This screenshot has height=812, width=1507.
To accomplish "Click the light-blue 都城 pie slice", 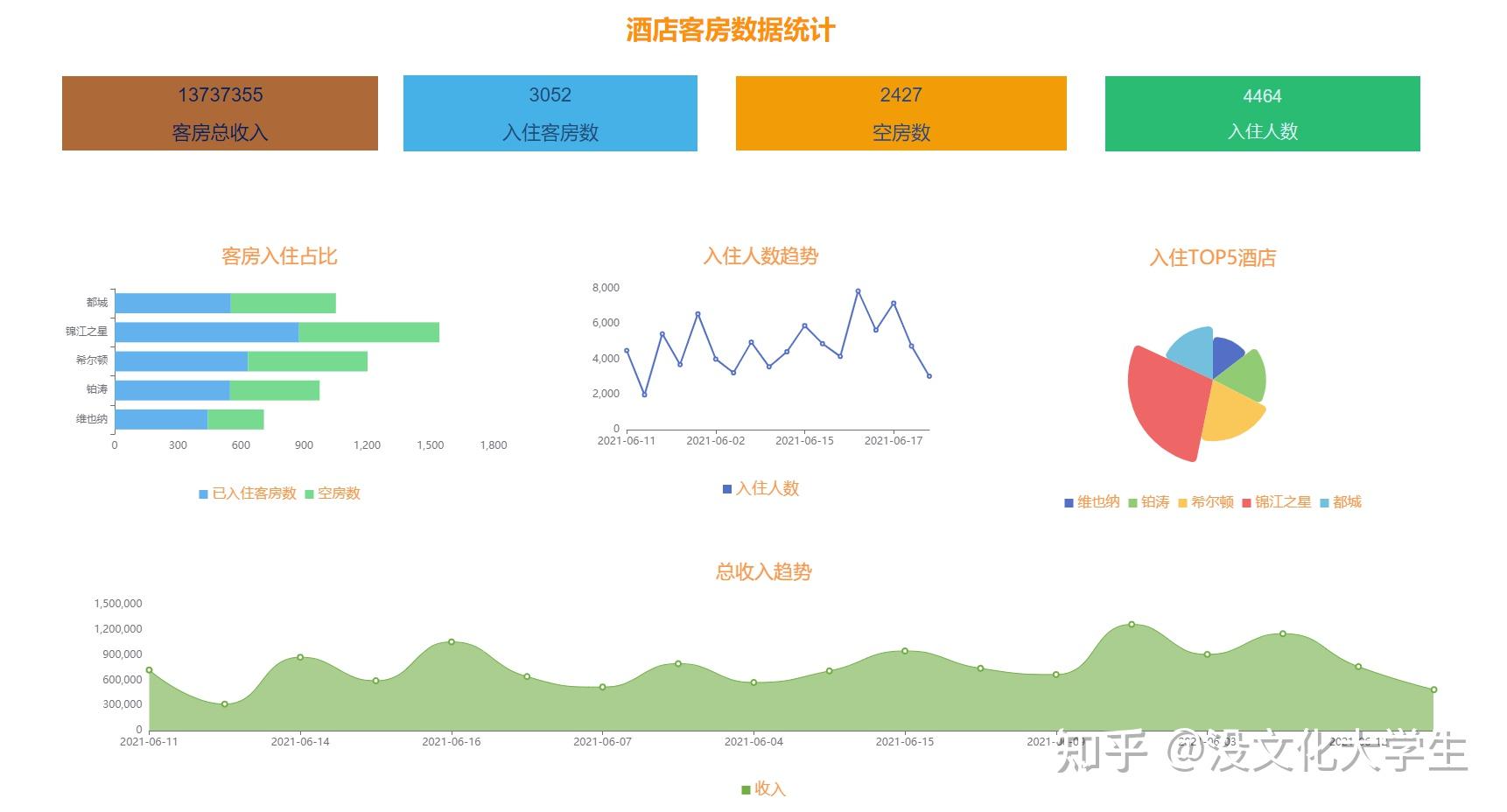I will [x=1195, y=352].
